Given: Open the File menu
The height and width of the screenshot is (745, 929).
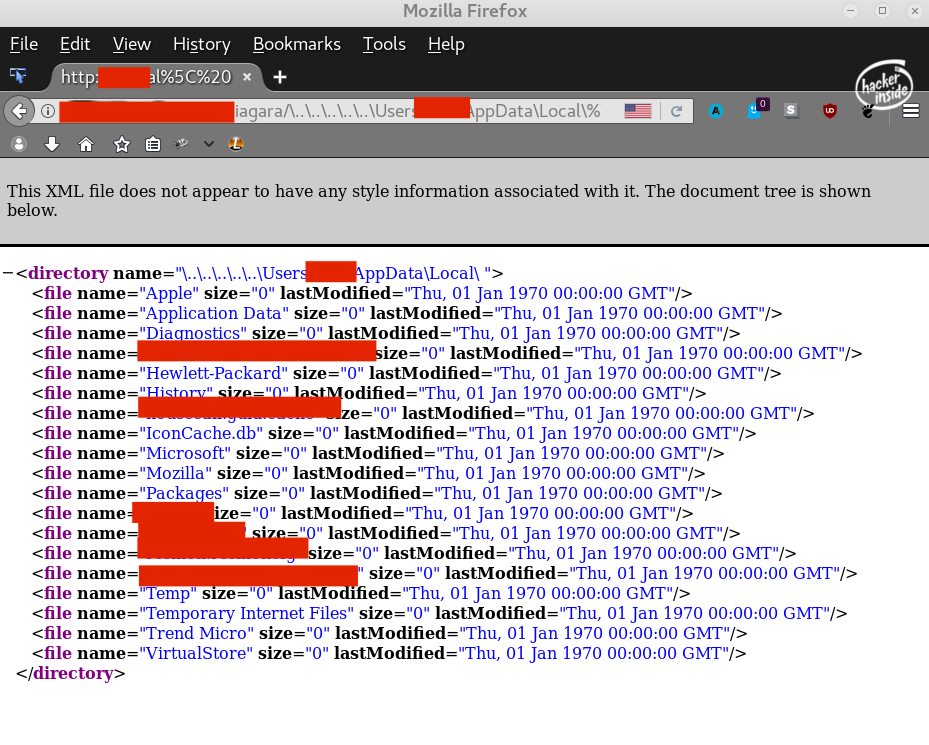Looking at the screenshot, I should (24, 44).
